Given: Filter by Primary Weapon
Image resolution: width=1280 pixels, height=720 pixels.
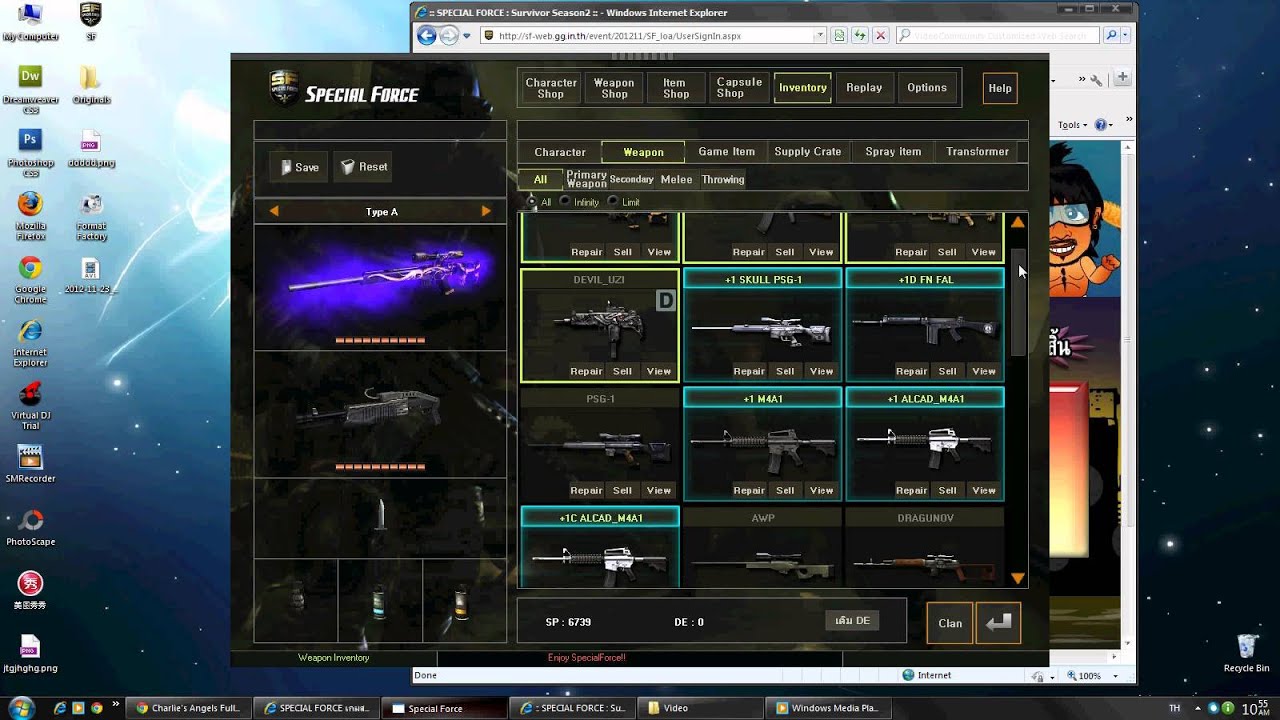Looking at the screenshot, I should (586, 179).
